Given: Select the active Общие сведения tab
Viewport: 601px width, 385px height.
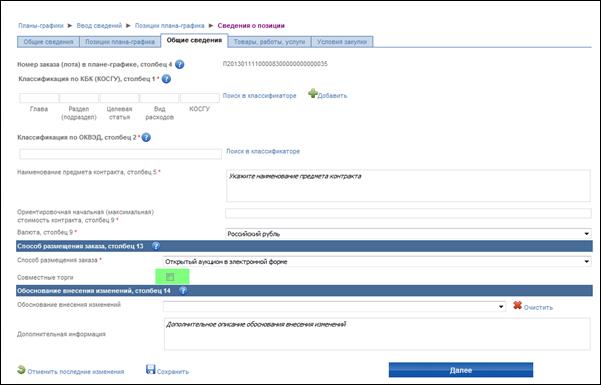Looking at the screenshot, I should pyautogui.click(x=194, y=41).
